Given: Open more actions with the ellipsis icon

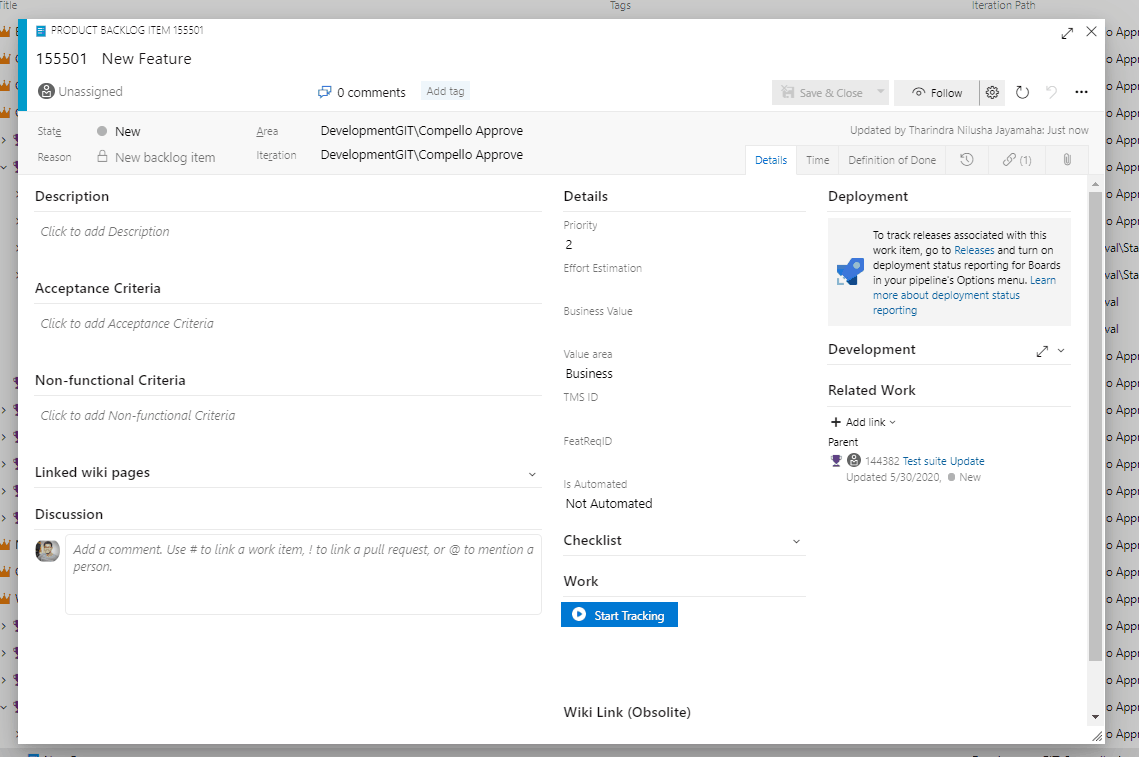Looking at the screenshot, I should pos(1081,92).
